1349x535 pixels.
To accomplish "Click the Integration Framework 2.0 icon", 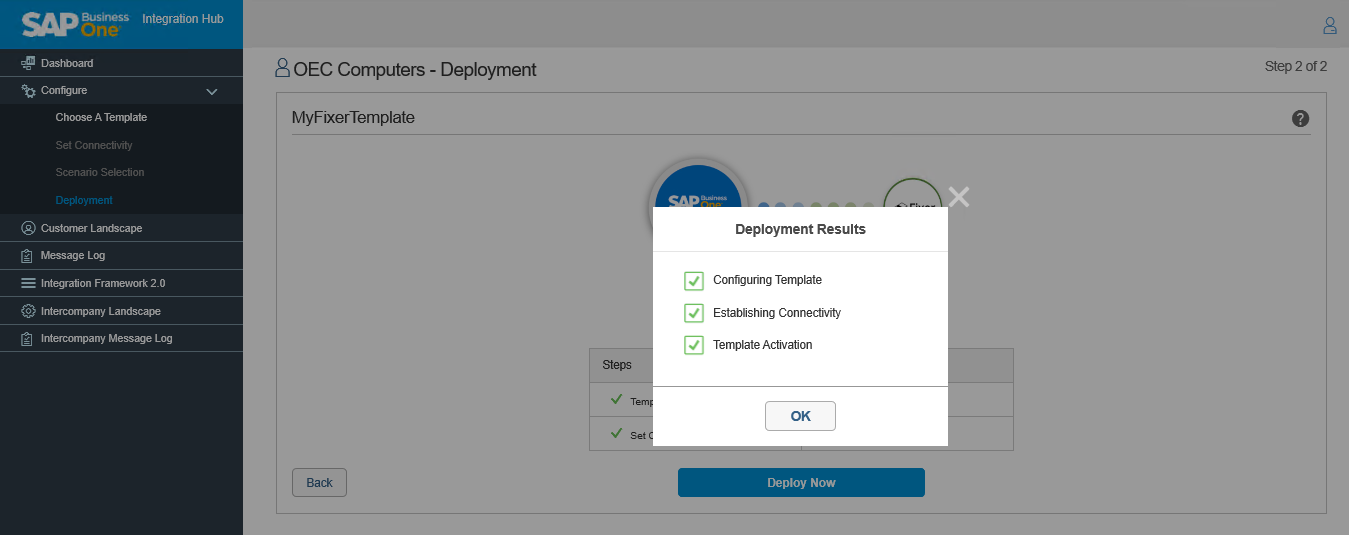I will [x=28, y=283].
